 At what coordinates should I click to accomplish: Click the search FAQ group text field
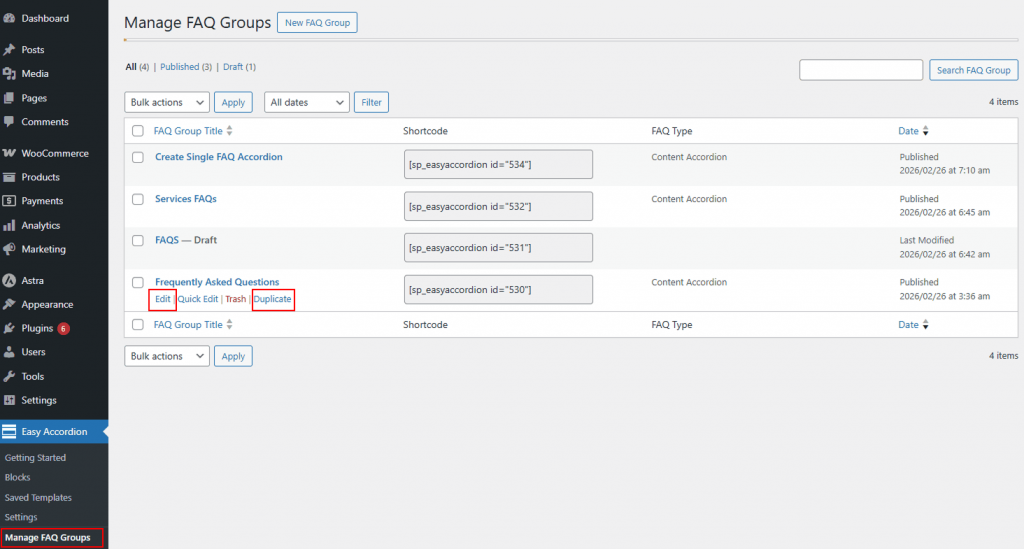point(861,70)
